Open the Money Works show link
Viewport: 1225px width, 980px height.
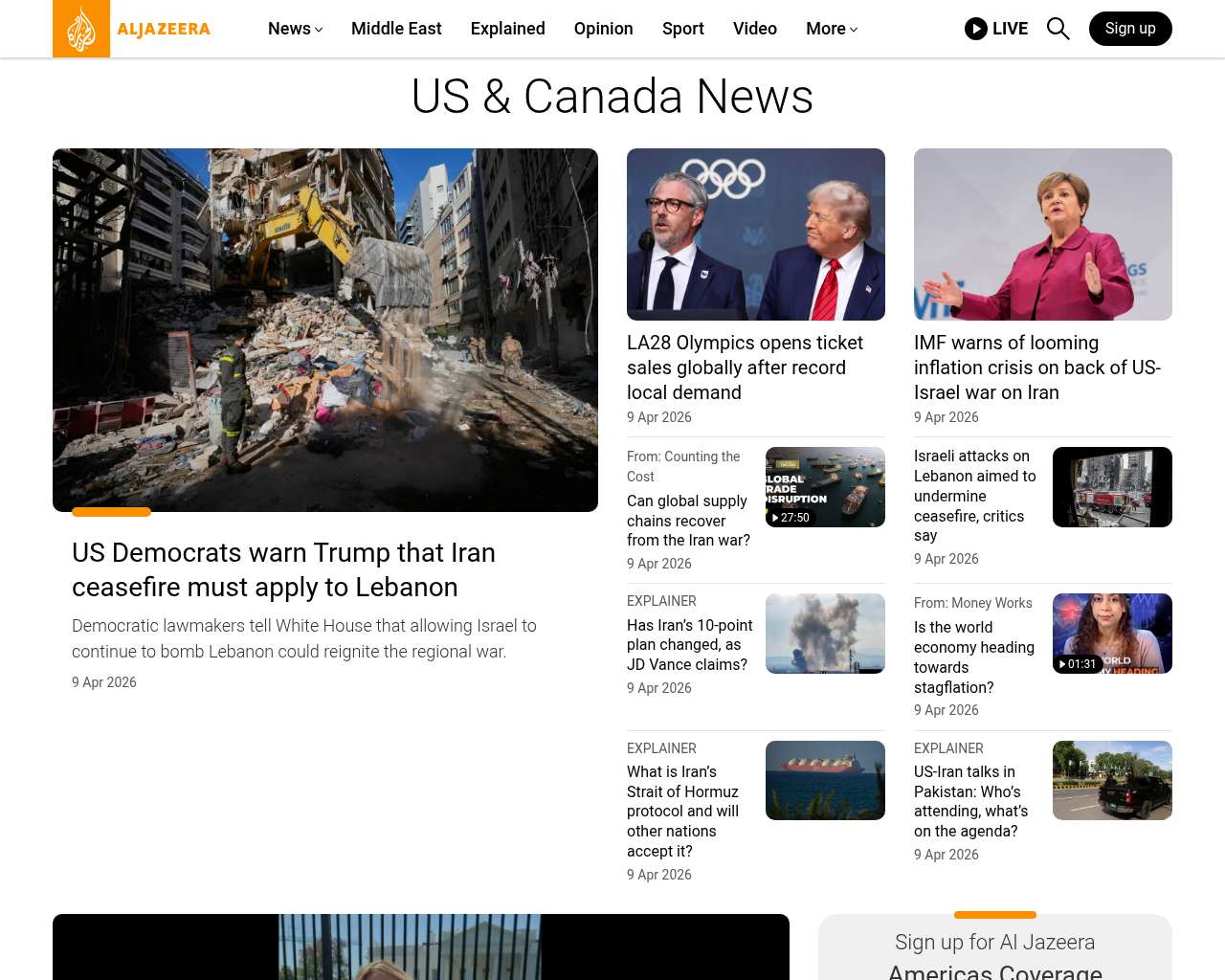click(973, 603)
